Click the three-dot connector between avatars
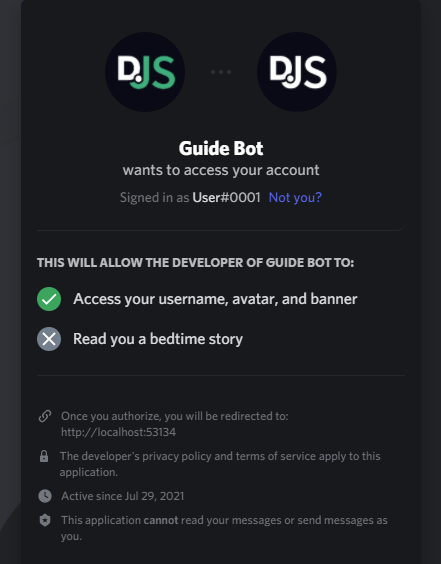 [x=221, y=72]
